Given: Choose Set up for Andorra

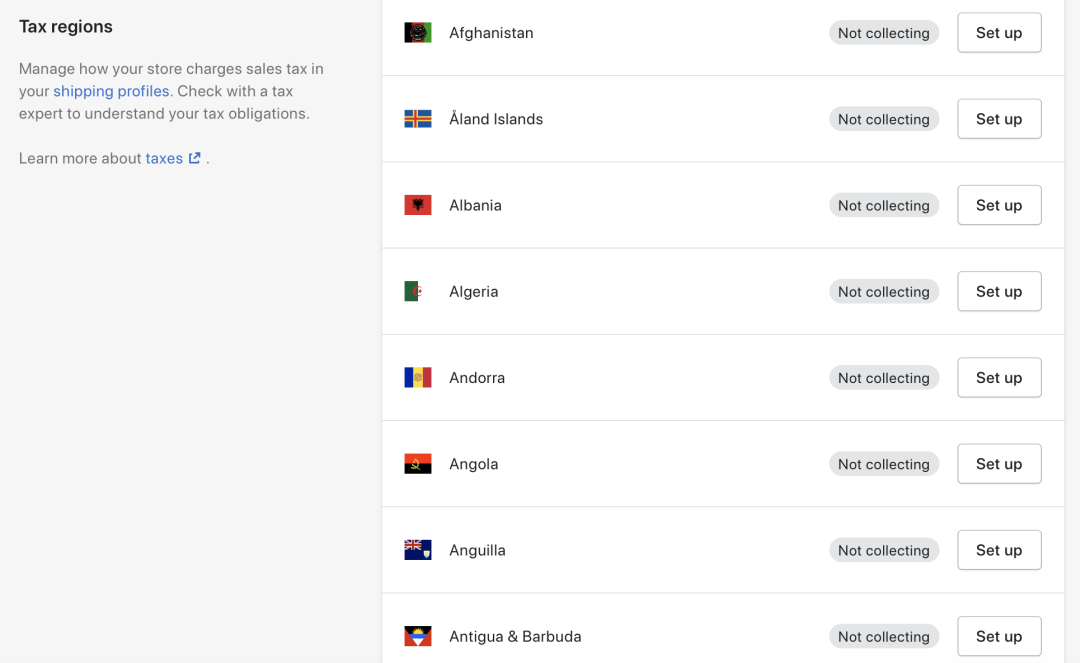Looking at the screenshot, I should tap(999, 377).
